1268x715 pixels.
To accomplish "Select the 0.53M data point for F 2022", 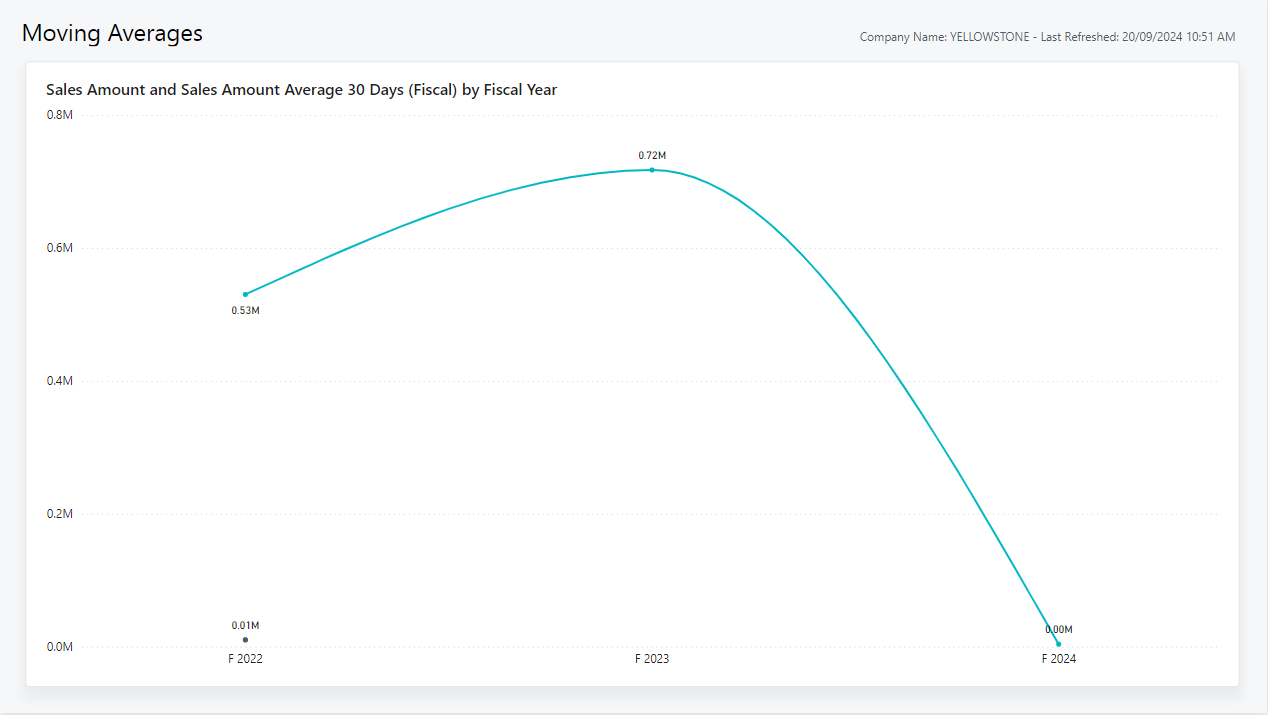I will (x=245, y=294).
